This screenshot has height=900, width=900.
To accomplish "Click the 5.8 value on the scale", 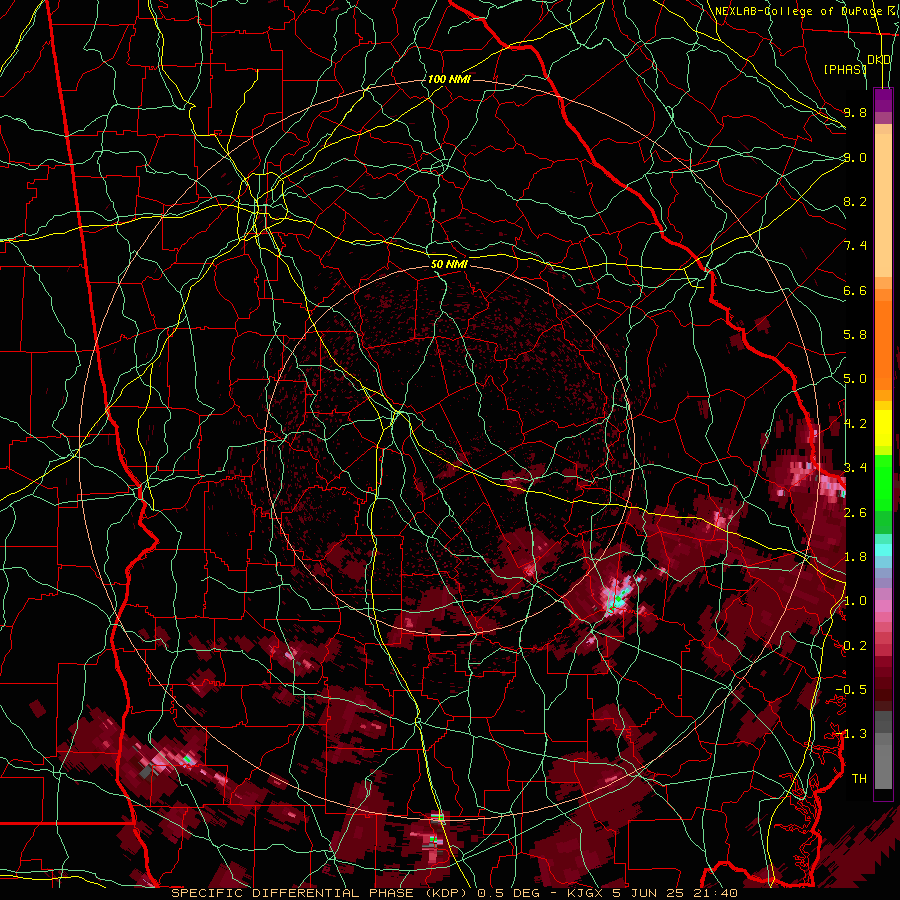I will 855,335.
